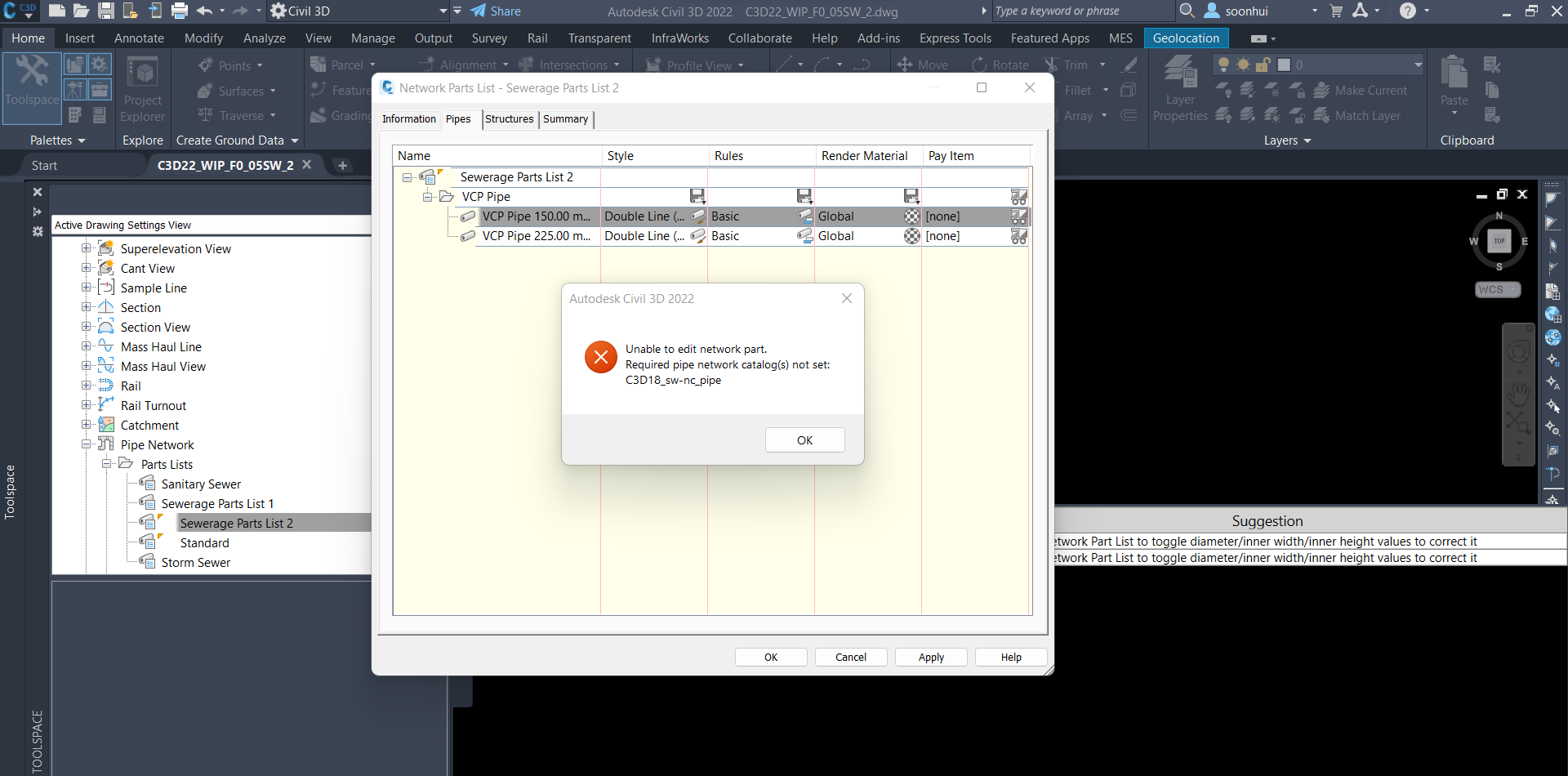Screen dimensions: 1568x776
Task: Click the New drawing icon in quick access toolbar
Action: [56, 11]
